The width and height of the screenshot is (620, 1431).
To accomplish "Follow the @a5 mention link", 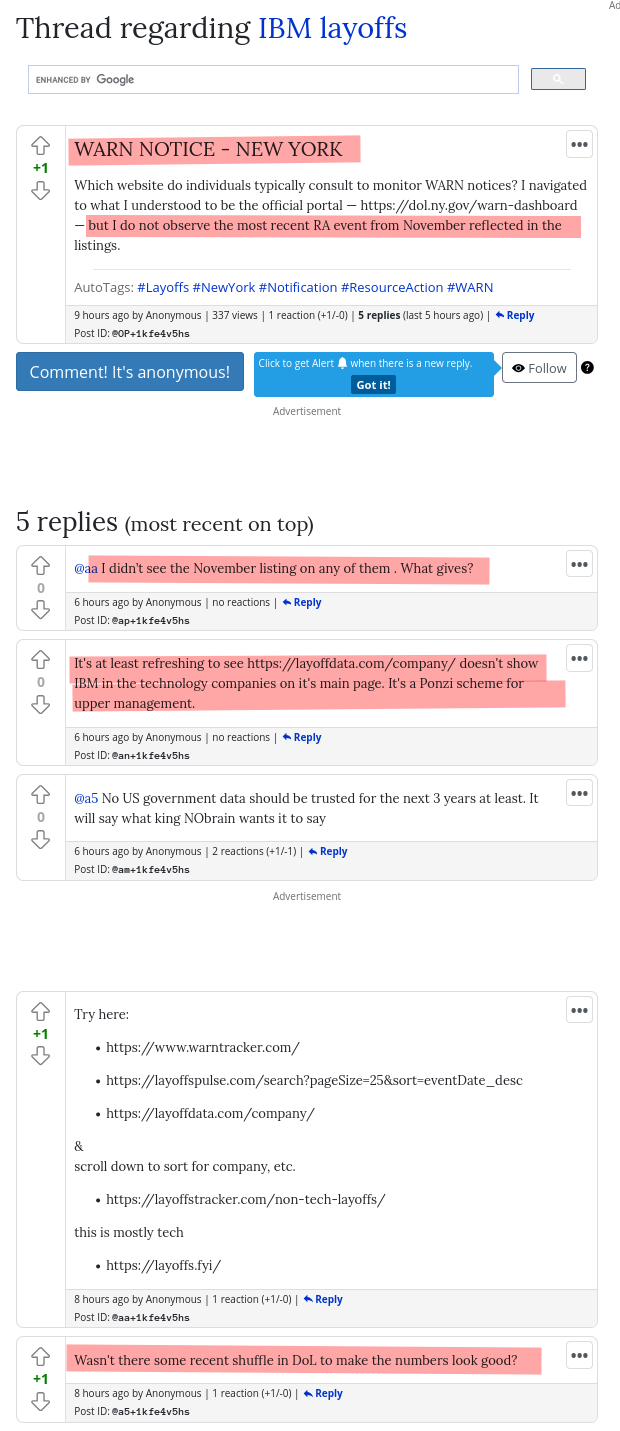I will tap(86, 798).
